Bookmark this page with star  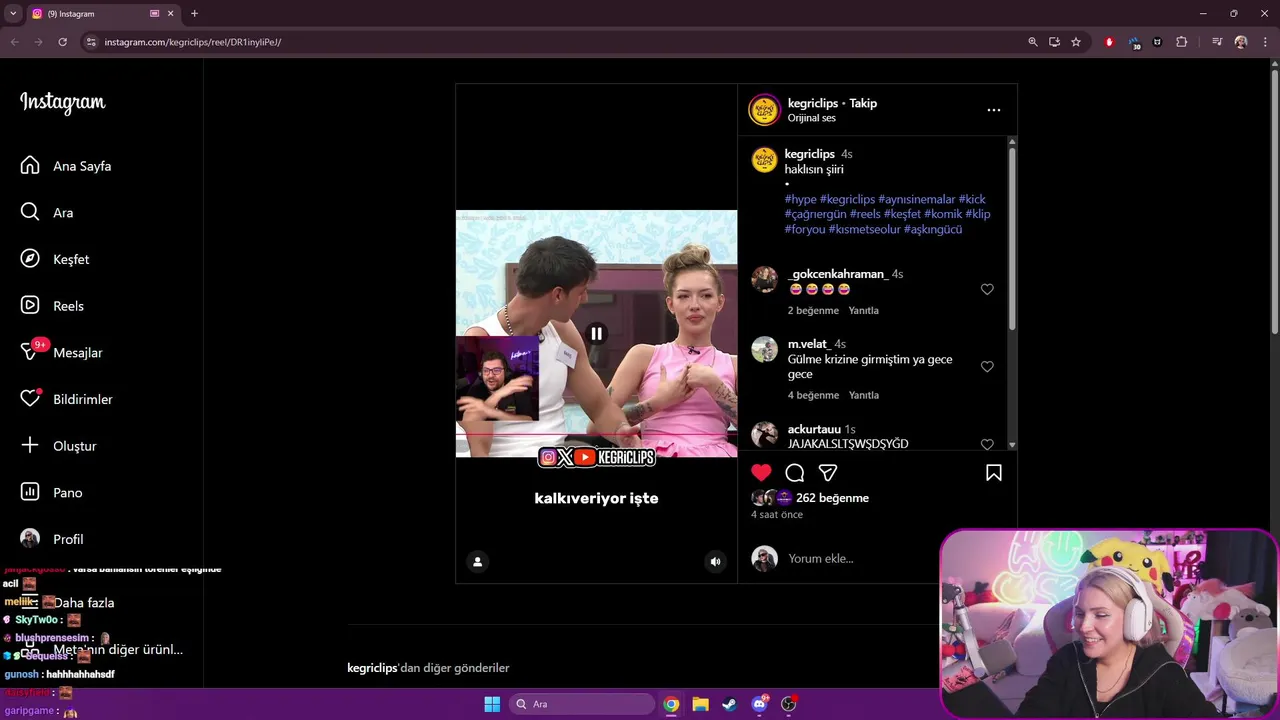point(1076,42)
